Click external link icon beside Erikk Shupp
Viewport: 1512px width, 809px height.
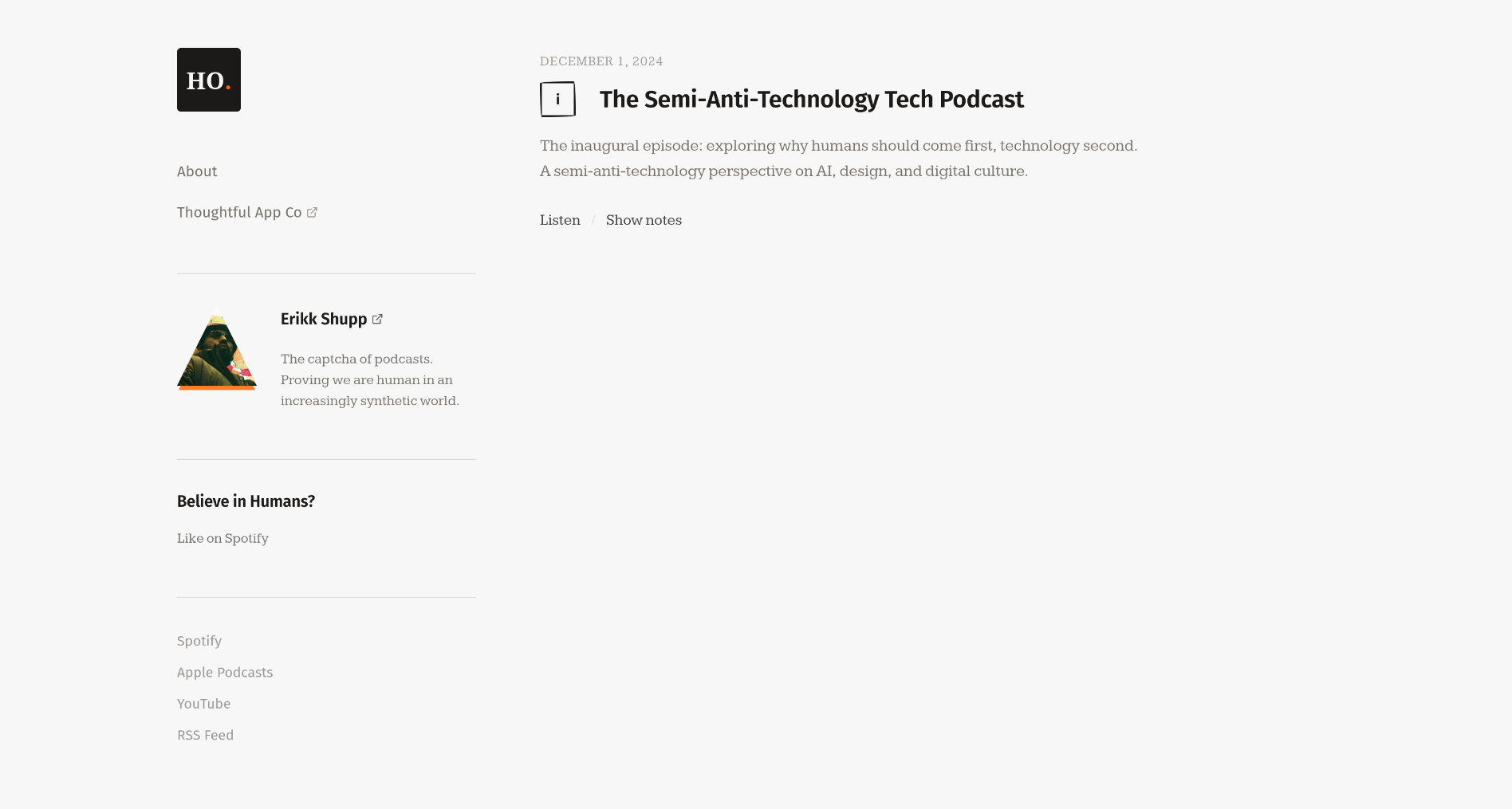point(377,319)
